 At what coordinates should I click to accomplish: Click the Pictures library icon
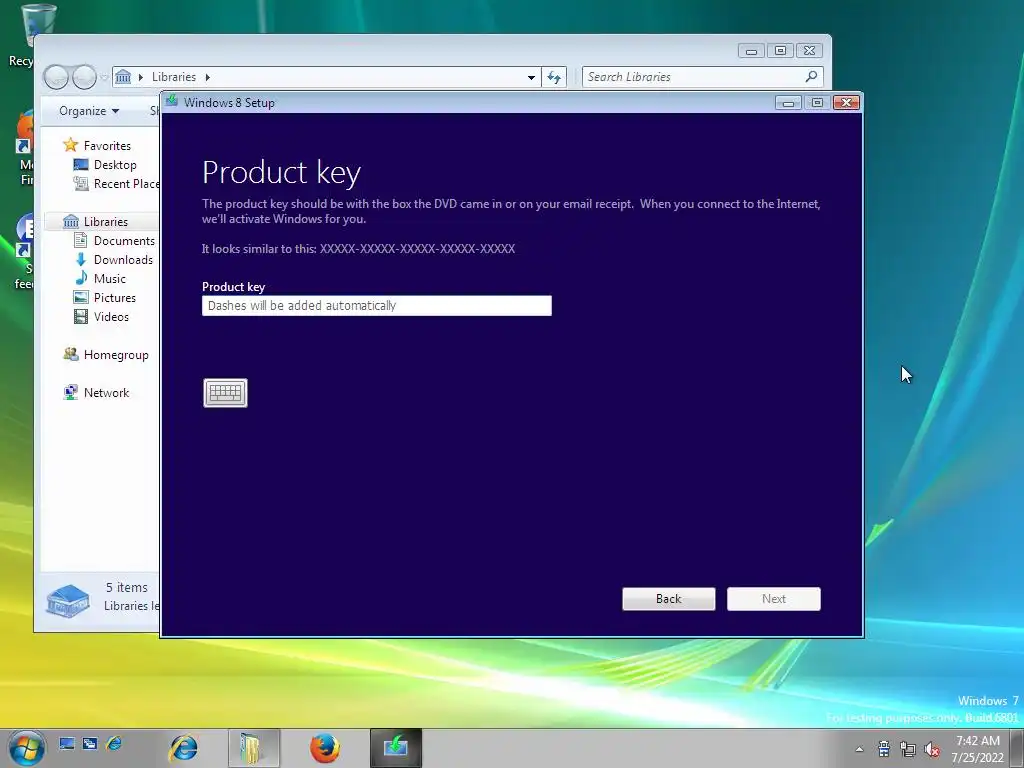[81, 297]
